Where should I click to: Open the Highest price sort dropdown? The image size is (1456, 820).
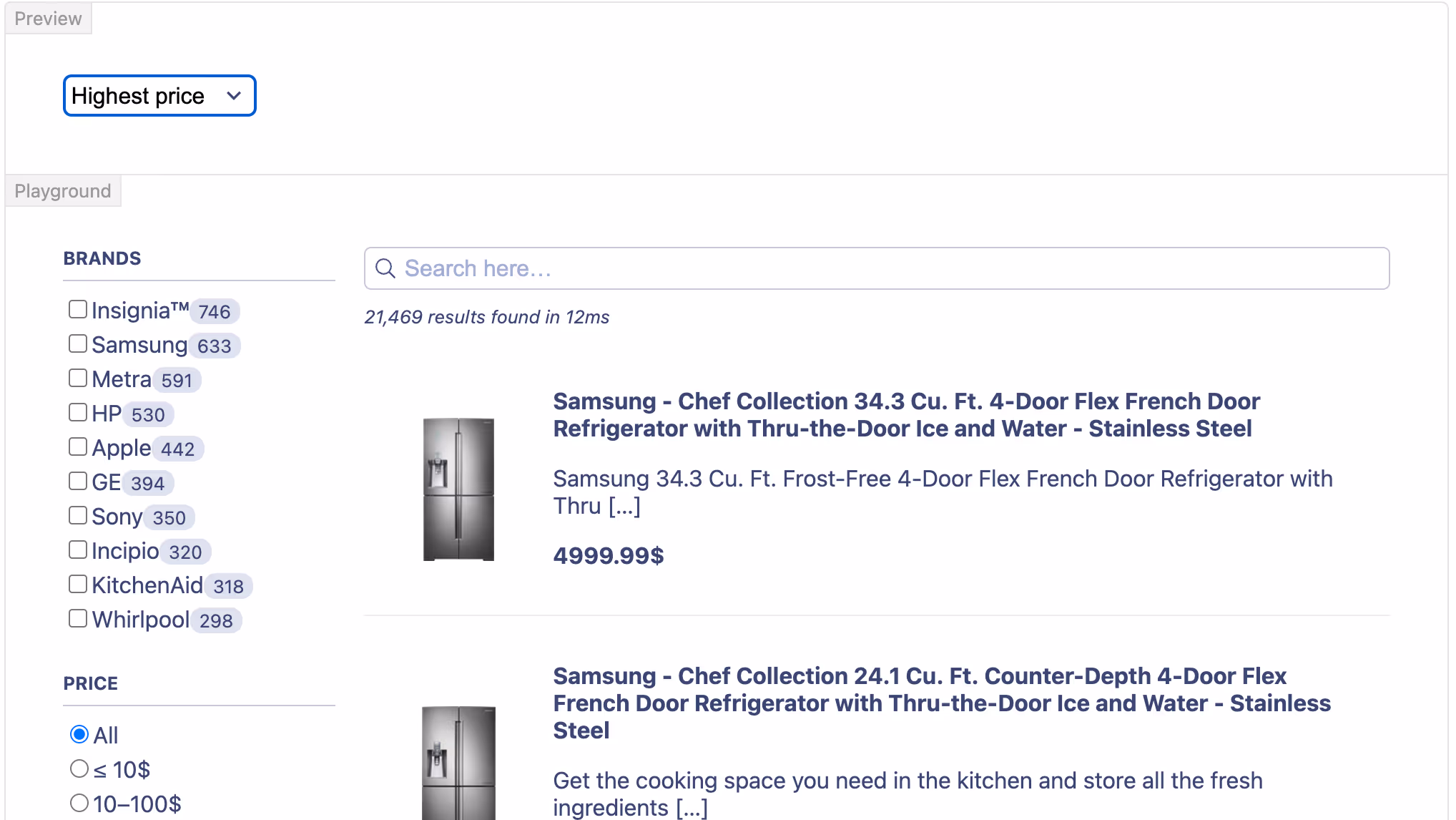[x=159, y=96]
